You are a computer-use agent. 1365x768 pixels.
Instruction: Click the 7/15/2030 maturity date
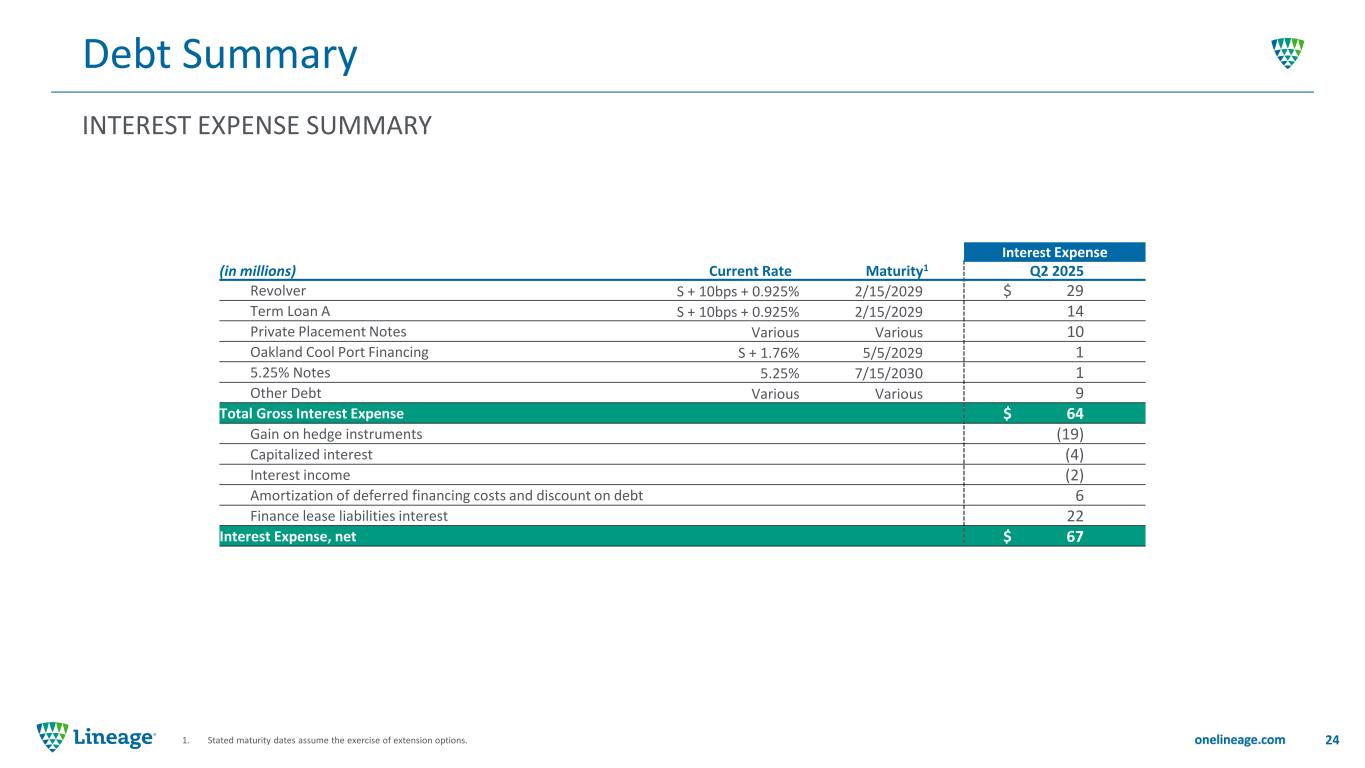pyautogui.click(x=888, y=373)
